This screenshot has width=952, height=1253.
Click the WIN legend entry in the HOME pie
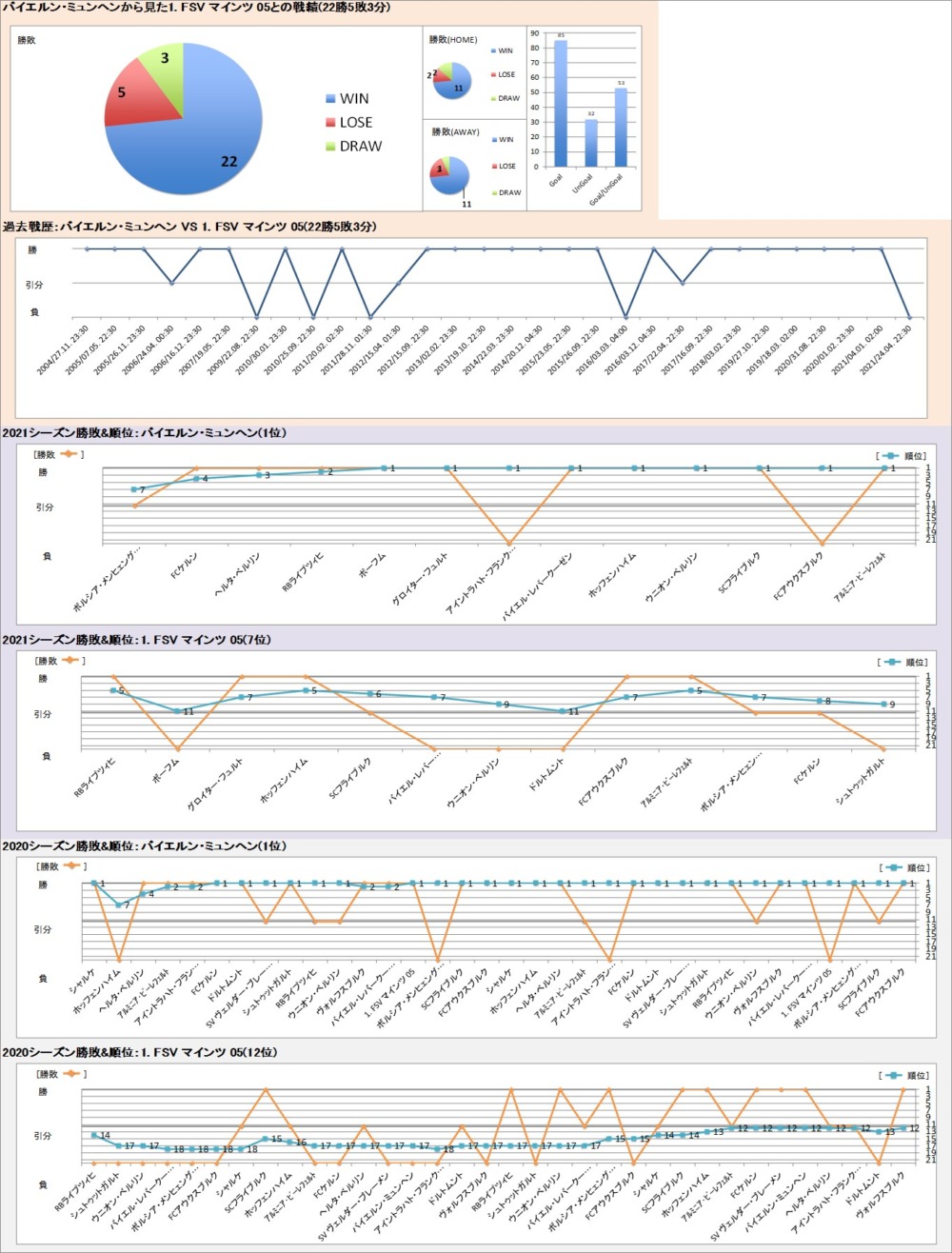pos(502,50)
